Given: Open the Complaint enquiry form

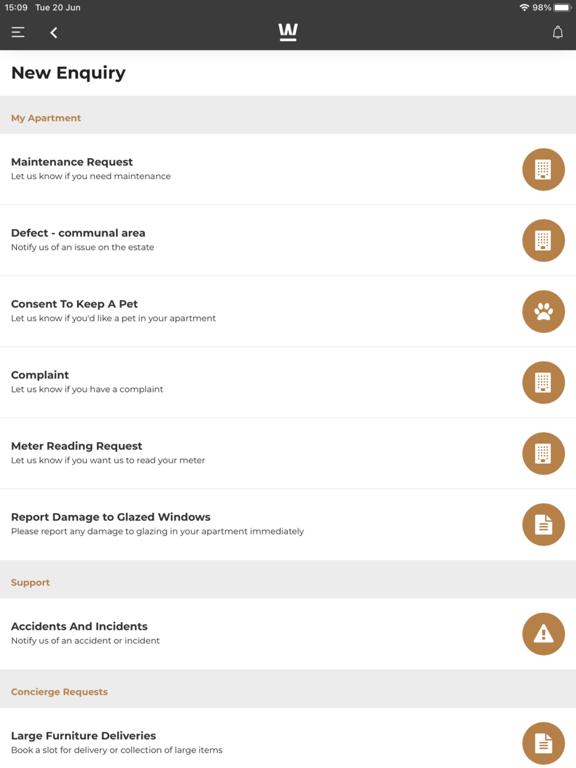Looking at the screenshot, I should pyautogui.click(x=288, y=383).
